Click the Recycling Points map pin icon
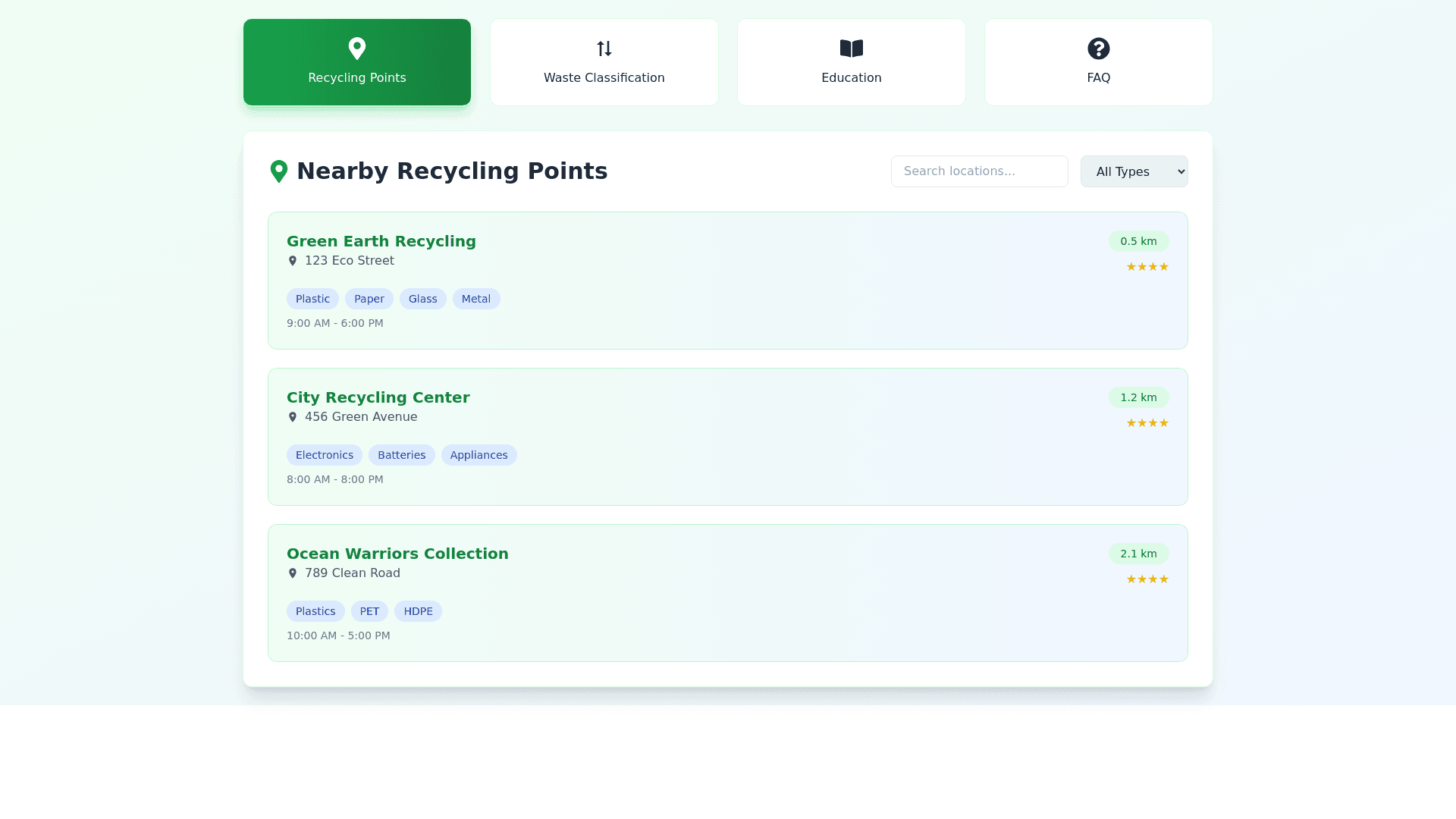The height and width of the screenshot is (819, 1456). point(356,49)
